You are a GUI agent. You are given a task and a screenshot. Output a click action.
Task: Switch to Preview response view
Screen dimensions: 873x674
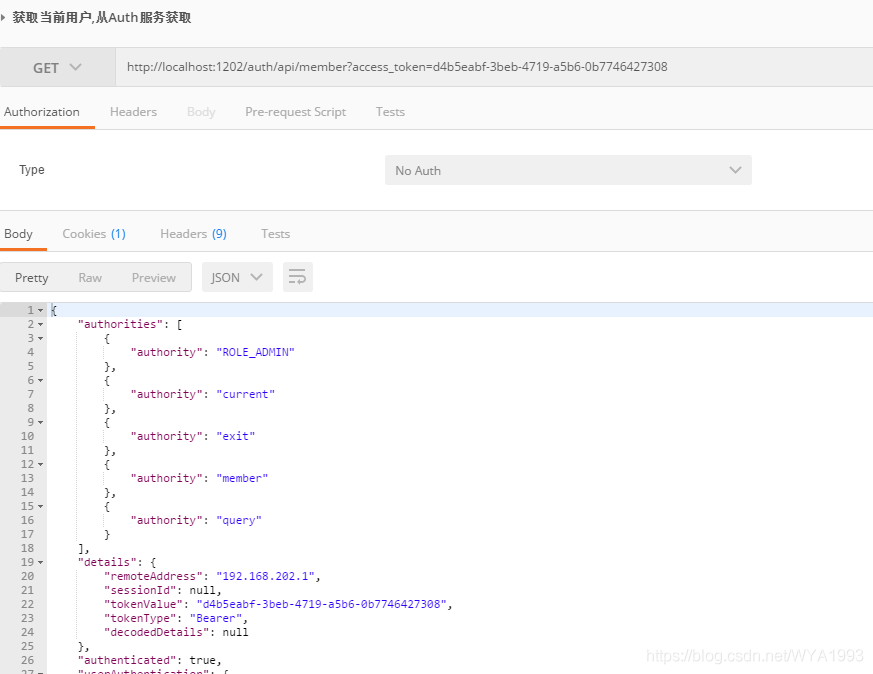pyautogui.click(x=154, y=278)
